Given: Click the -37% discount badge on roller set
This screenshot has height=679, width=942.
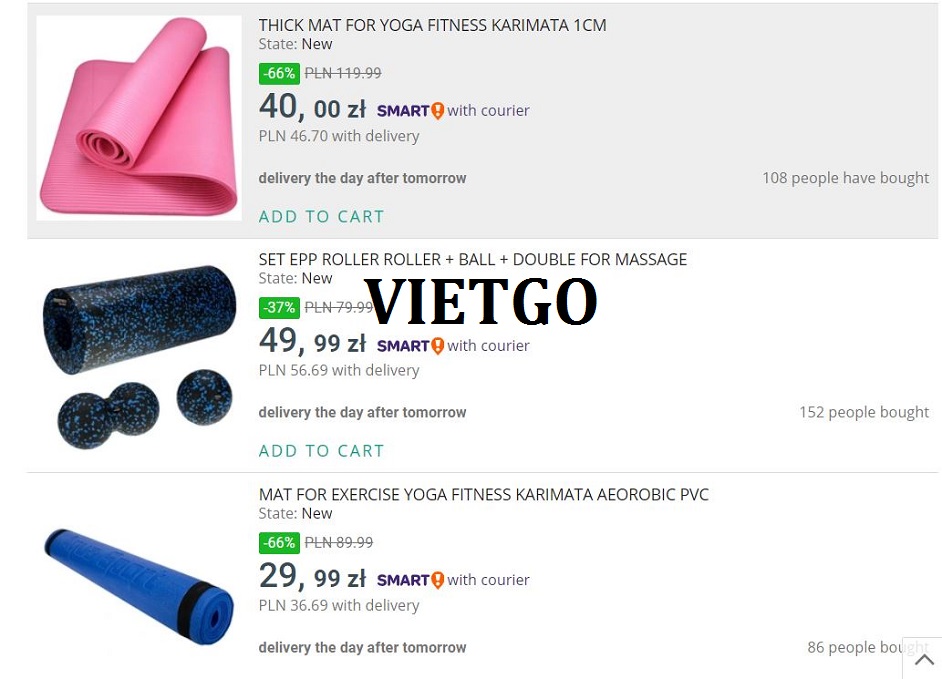Looking at the screenshot, I should [279, 308].
